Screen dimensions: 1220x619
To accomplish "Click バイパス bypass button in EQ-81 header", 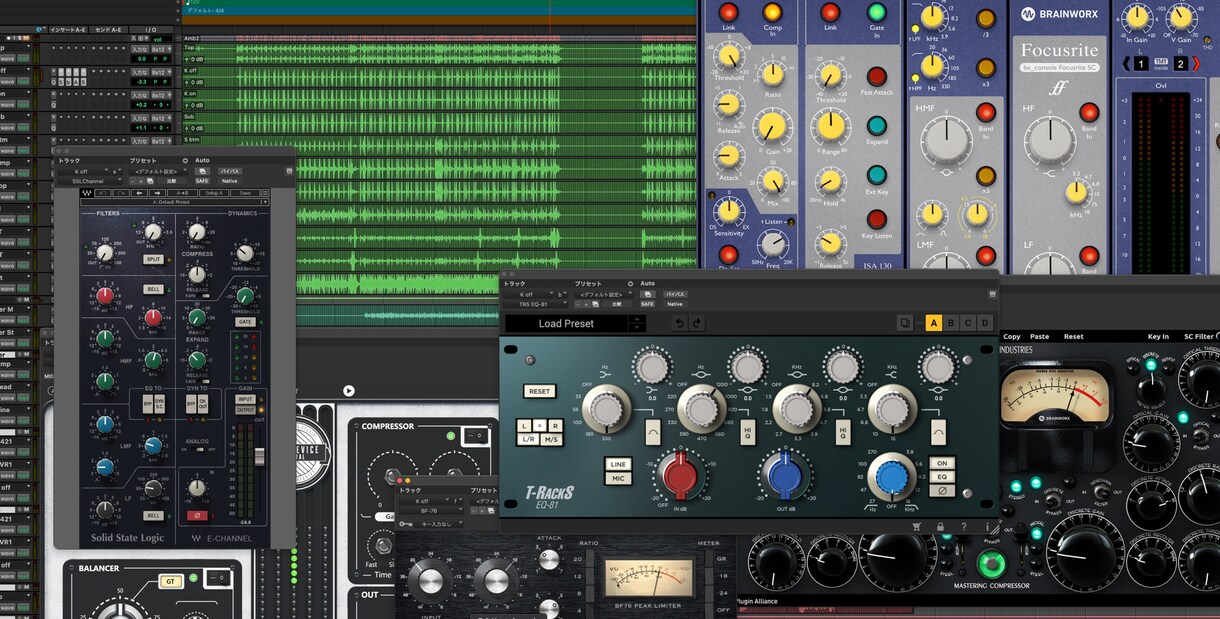I will coord(675,294).
